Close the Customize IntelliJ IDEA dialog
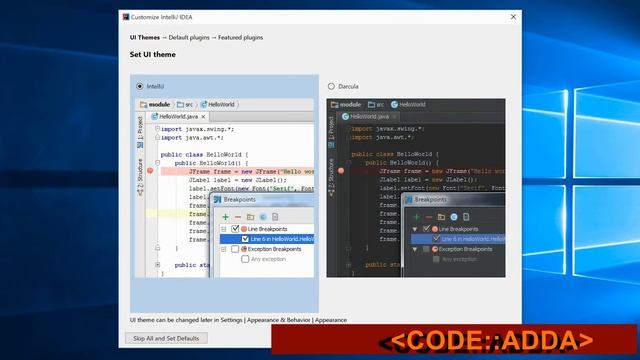Image resolution: width=640 pixels, height=360 pixels. point(513,17)
